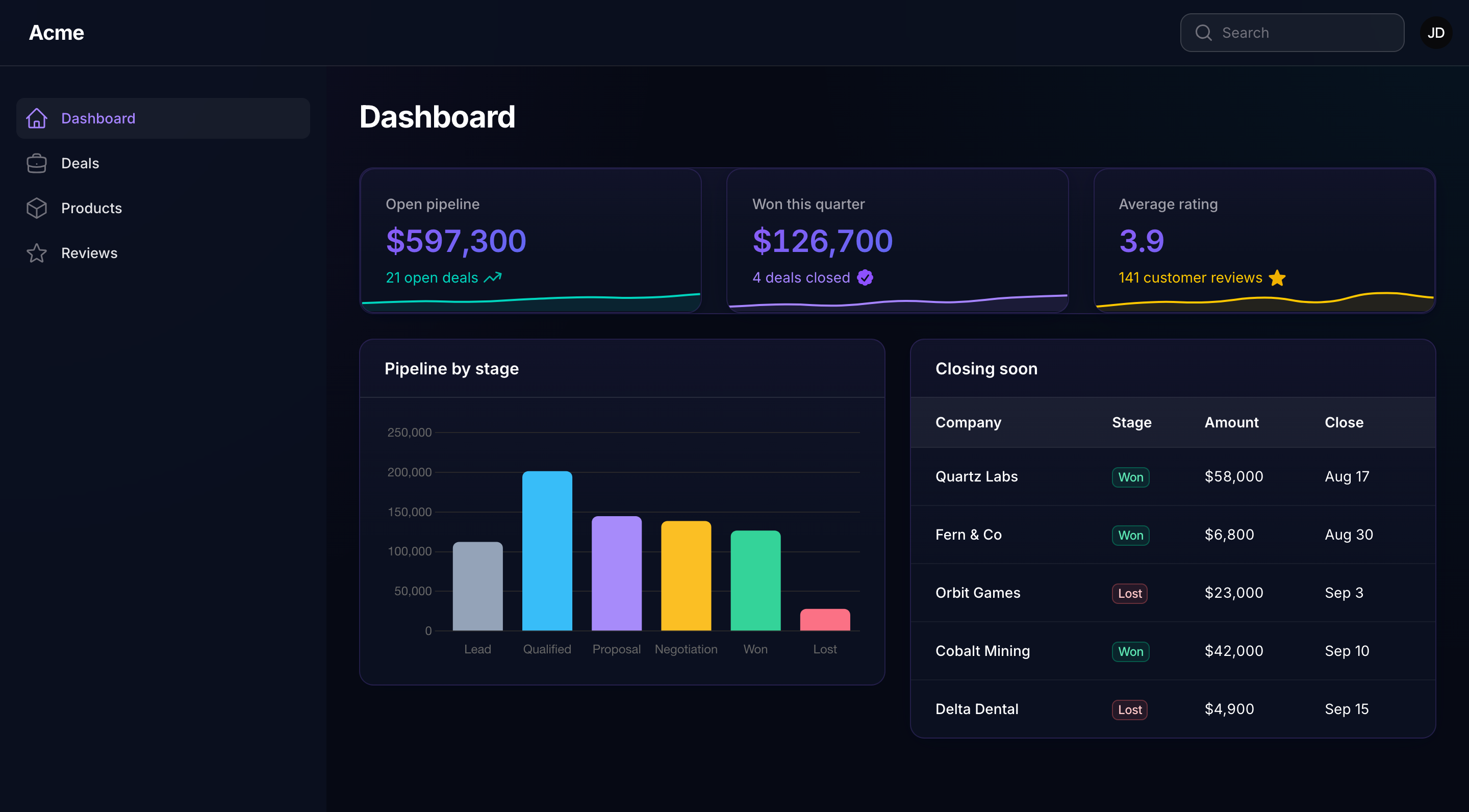Click the Pipeline by stage heading

pyautogui.click(x=451, y=369)
